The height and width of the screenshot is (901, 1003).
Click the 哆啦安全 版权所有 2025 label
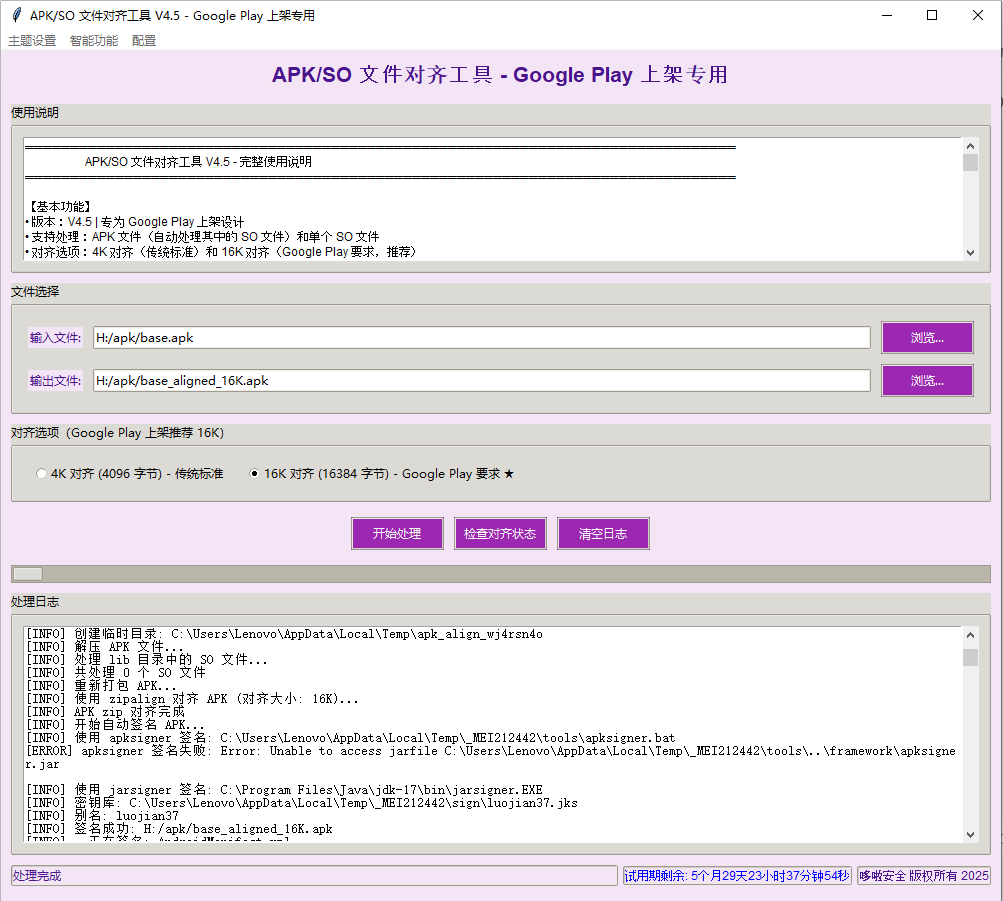(x=924, y=875)
